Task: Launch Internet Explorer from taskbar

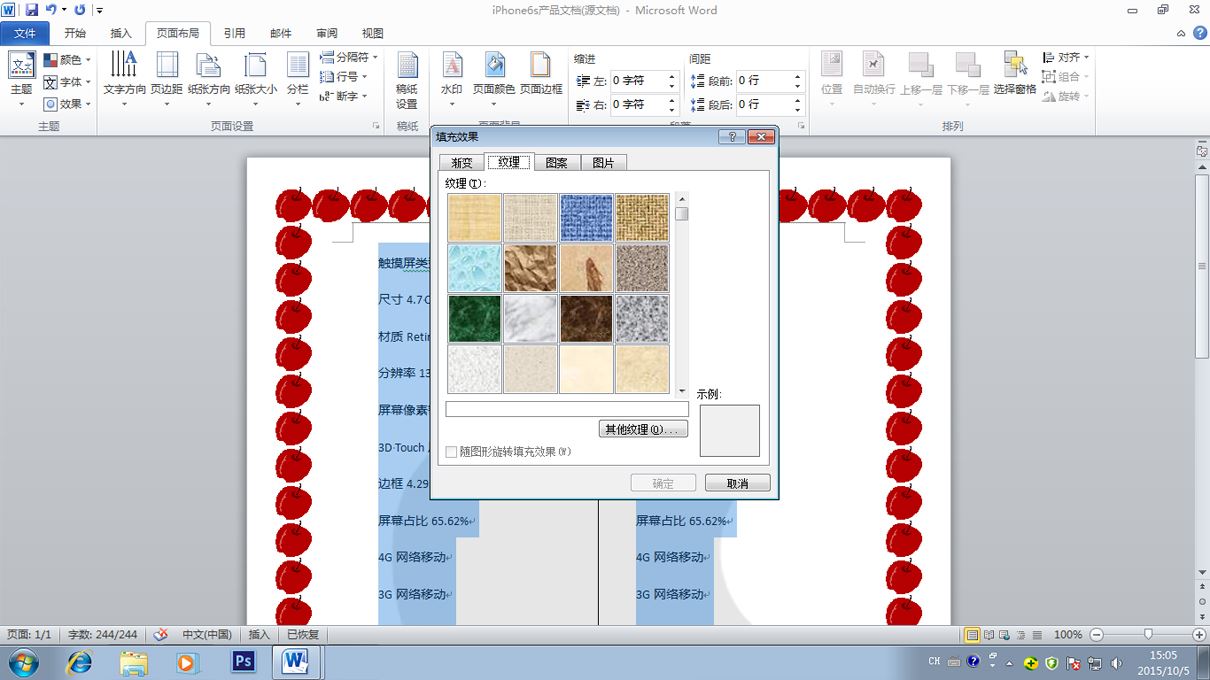Action: click(x=79, y=662)
